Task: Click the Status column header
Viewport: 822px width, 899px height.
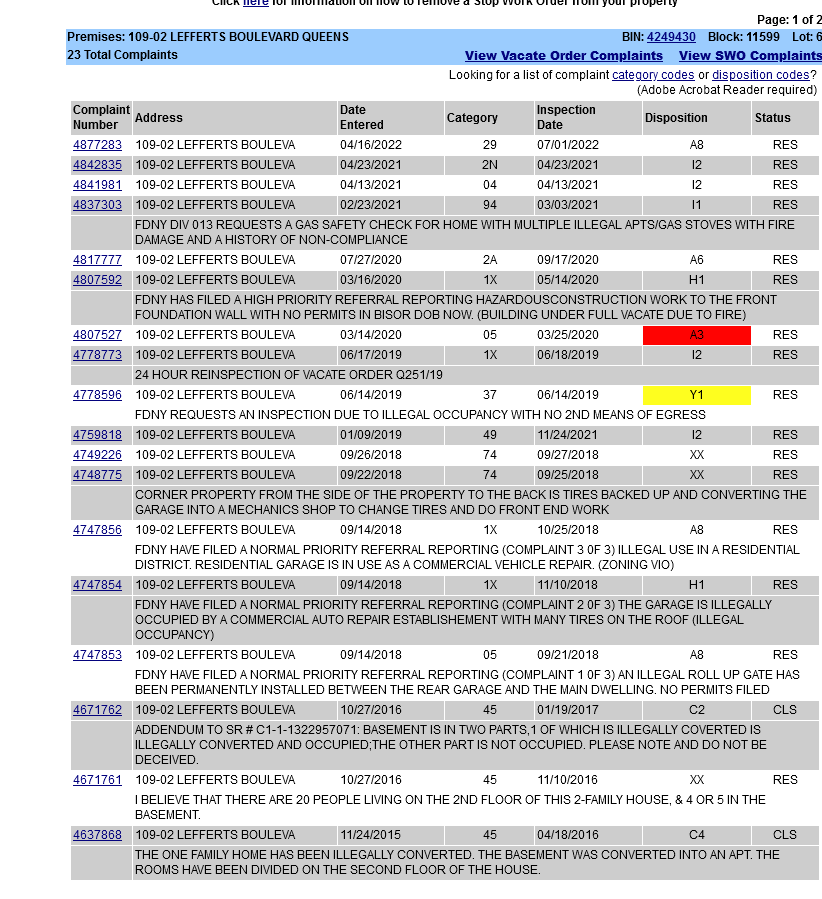Action: (785, 118)
